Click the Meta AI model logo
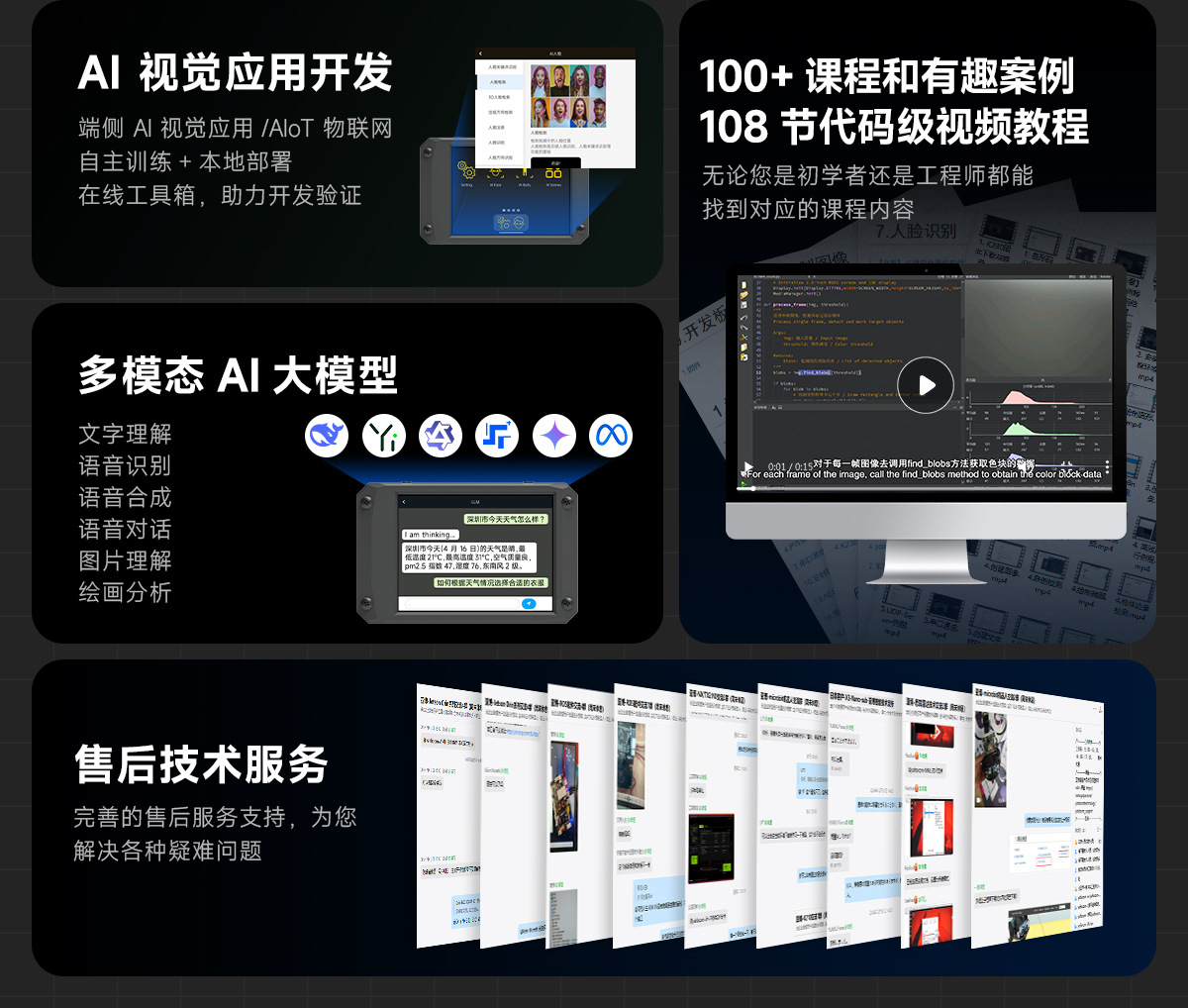Screen dimensions: 1188x1008 (611, 435)
